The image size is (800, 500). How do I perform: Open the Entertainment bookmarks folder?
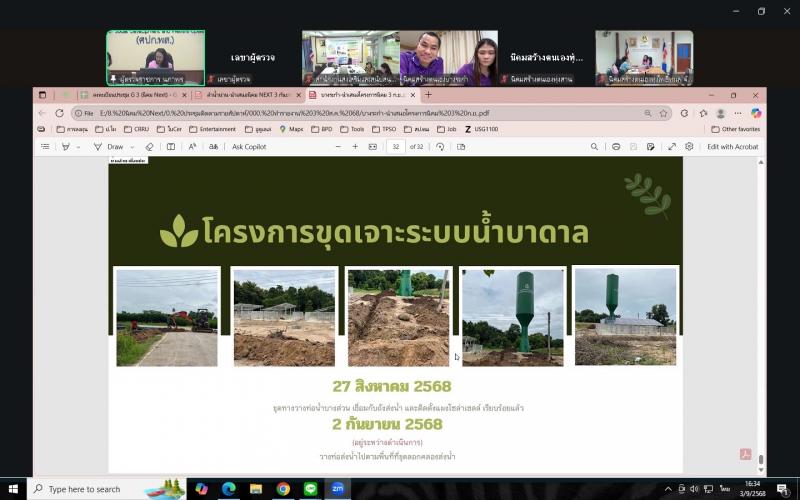213,130
